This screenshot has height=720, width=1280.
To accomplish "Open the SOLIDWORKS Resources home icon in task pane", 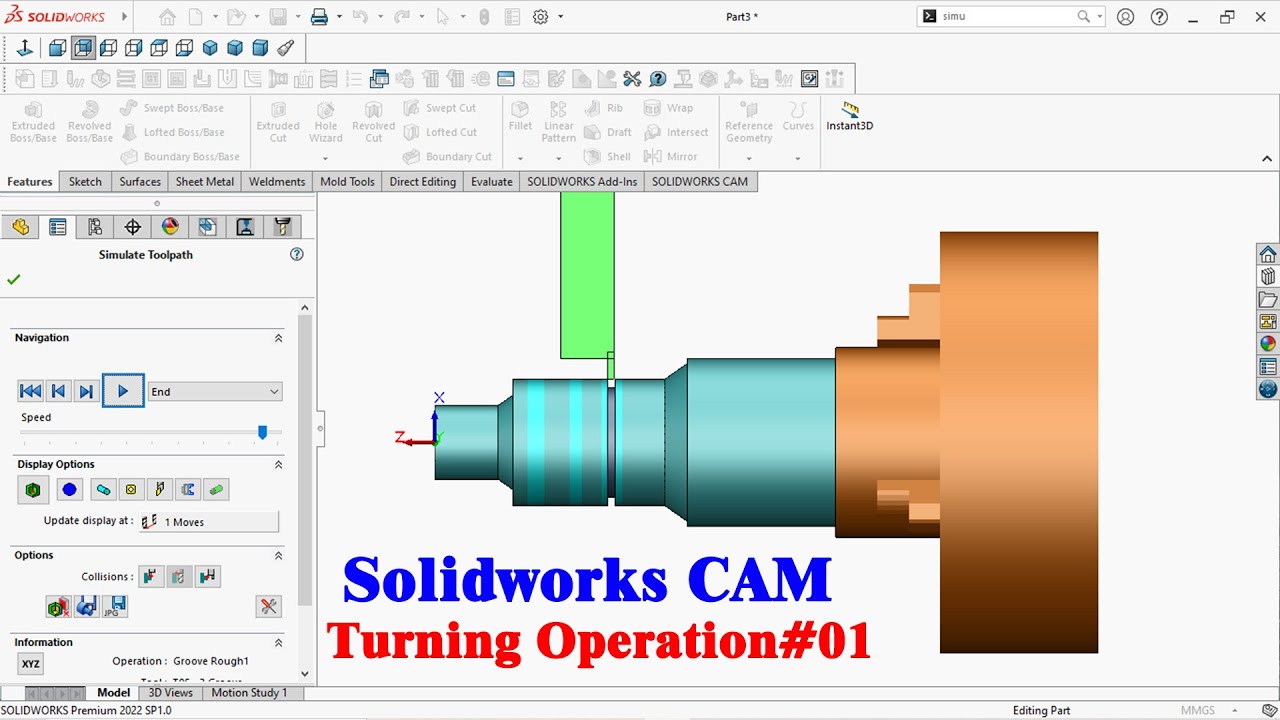I will pos(1268,254).
